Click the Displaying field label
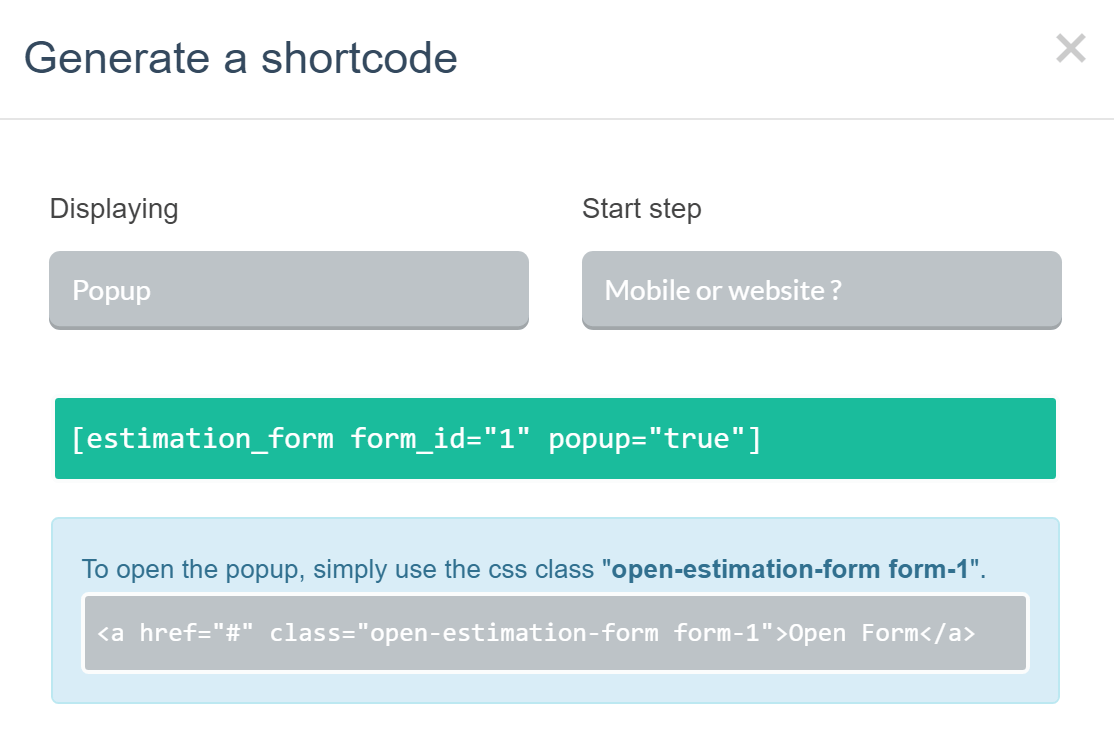The height and width of the screenshot is (729, 1114). pyautogui.click(x=113, y=209)
